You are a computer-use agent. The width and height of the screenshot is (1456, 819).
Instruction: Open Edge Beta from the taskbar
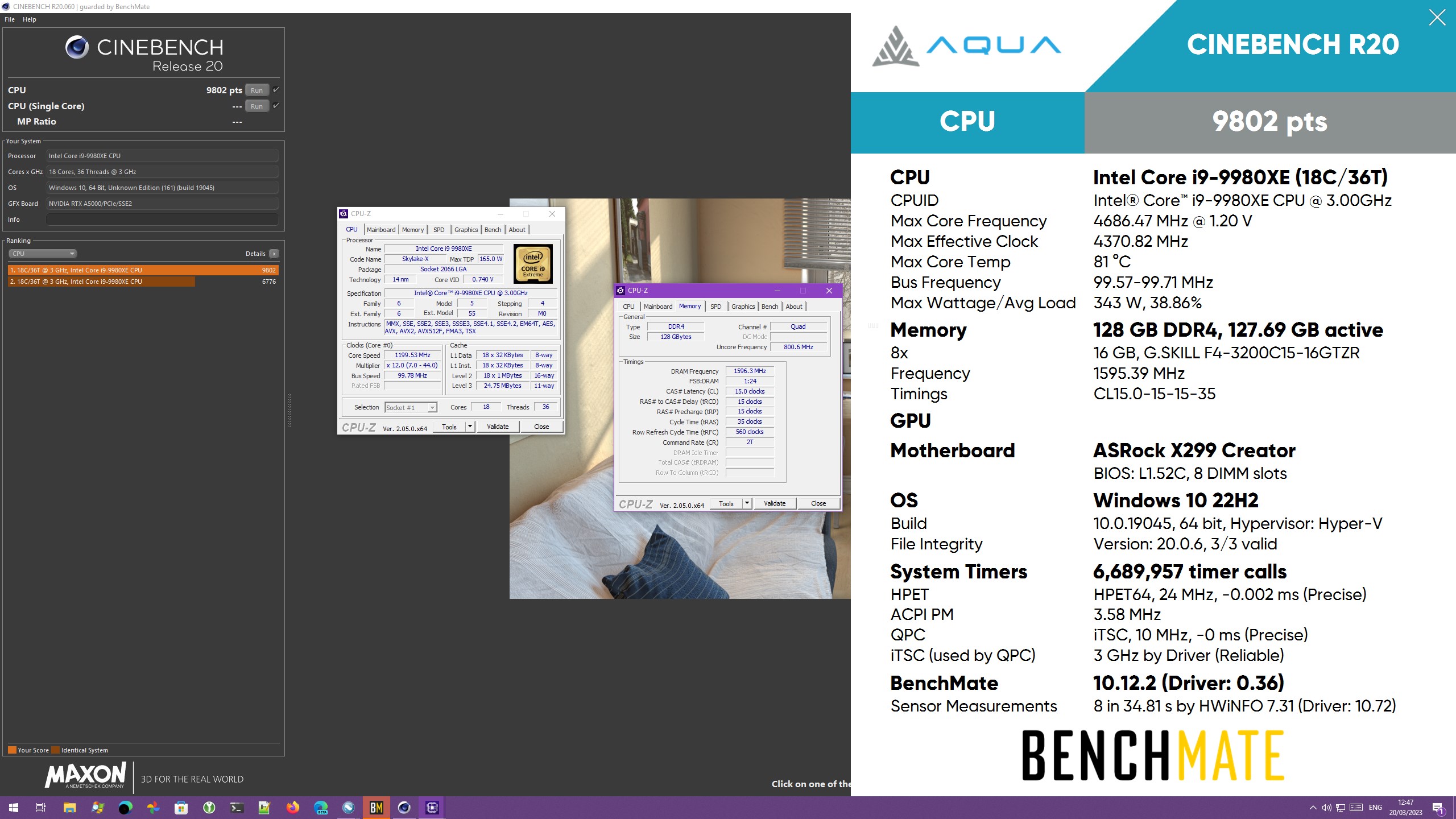click(321, 807)
